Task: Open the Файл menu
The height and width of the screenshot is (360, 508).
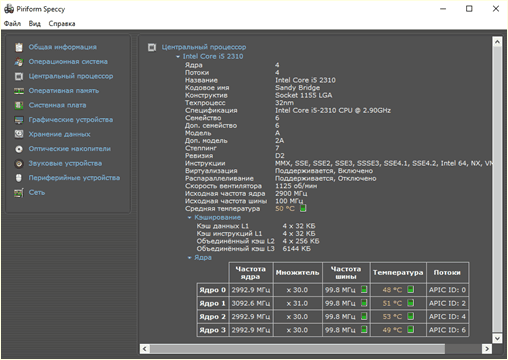Action: 12,24
